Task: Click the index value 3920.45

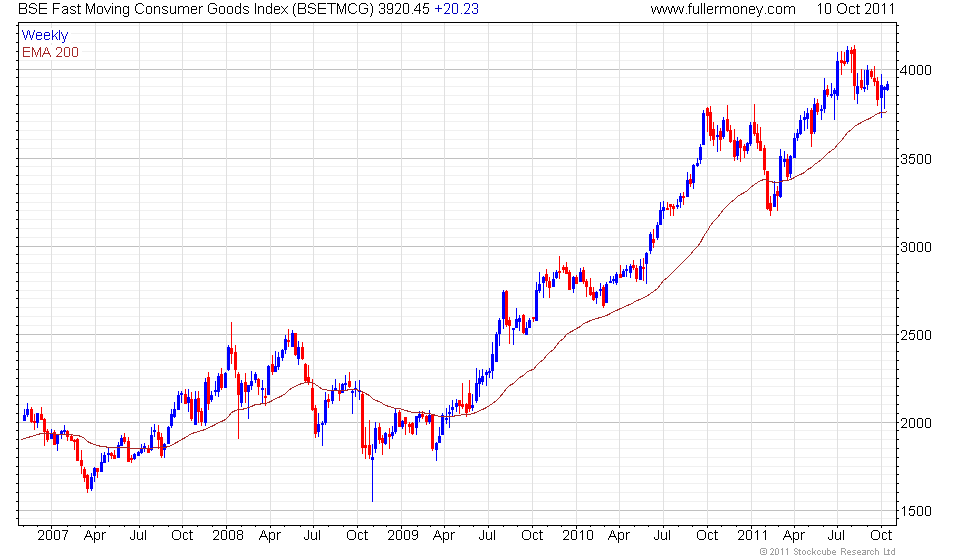Action: coord(404,9)
